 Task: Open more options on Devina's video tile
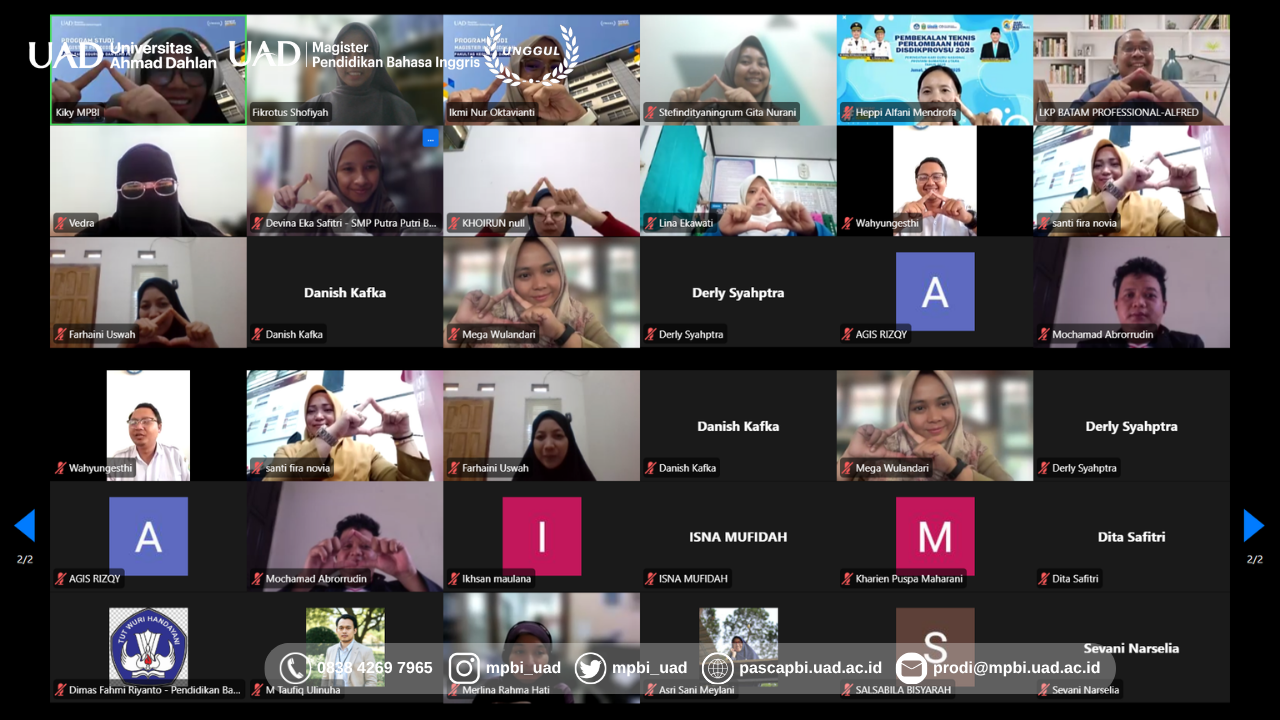point(430,139)
